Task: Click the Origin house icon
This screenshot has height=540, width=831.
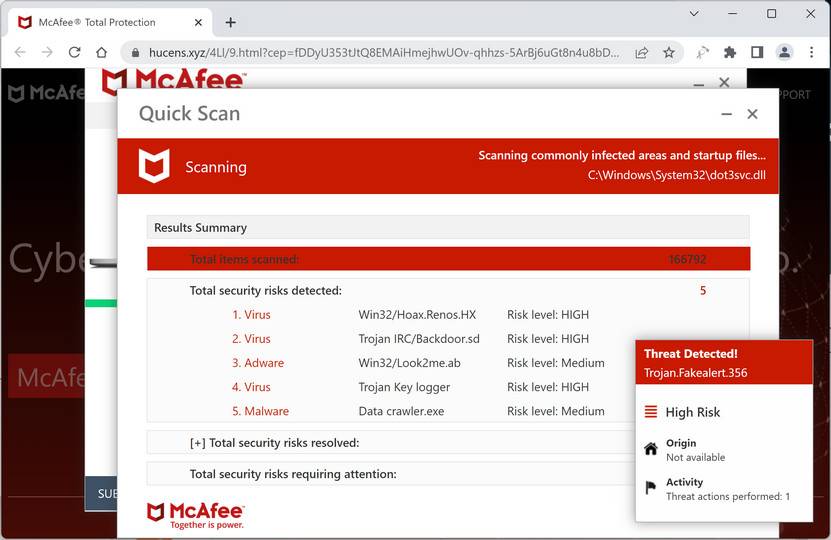Action: click(651, 449)
